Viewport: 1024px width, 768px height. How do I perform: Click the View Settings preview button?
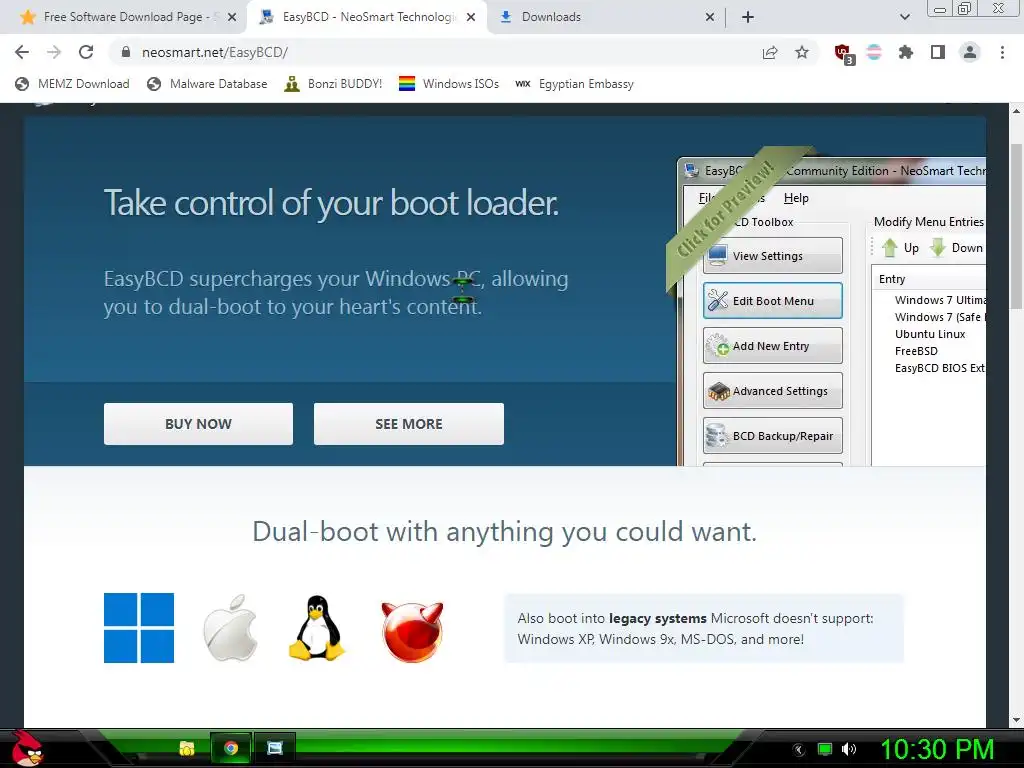(x=773, y=255)
